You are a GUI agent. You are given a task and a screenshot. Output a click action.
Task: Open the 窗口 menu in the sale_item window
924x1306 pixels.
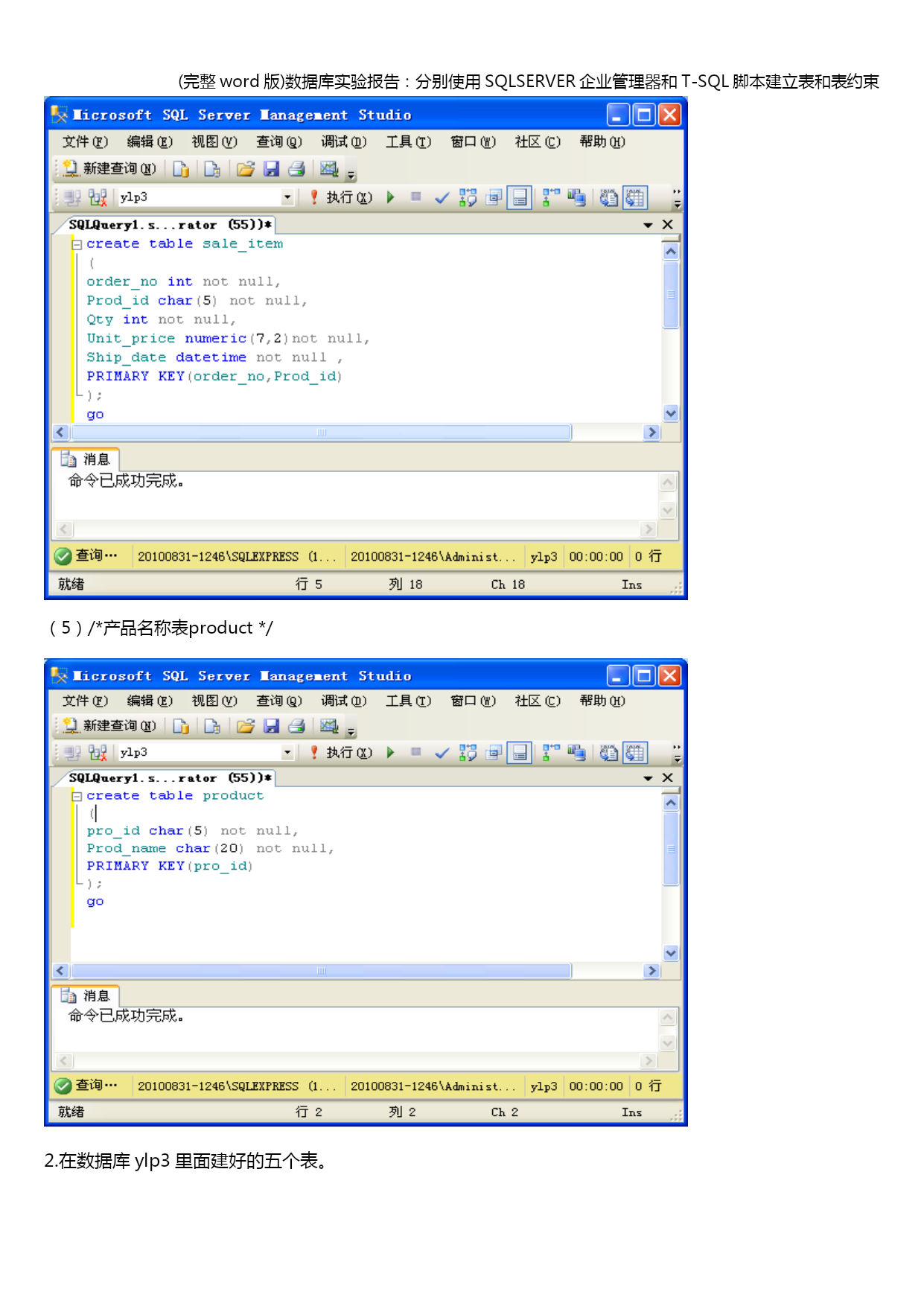(x=474, y=141)
